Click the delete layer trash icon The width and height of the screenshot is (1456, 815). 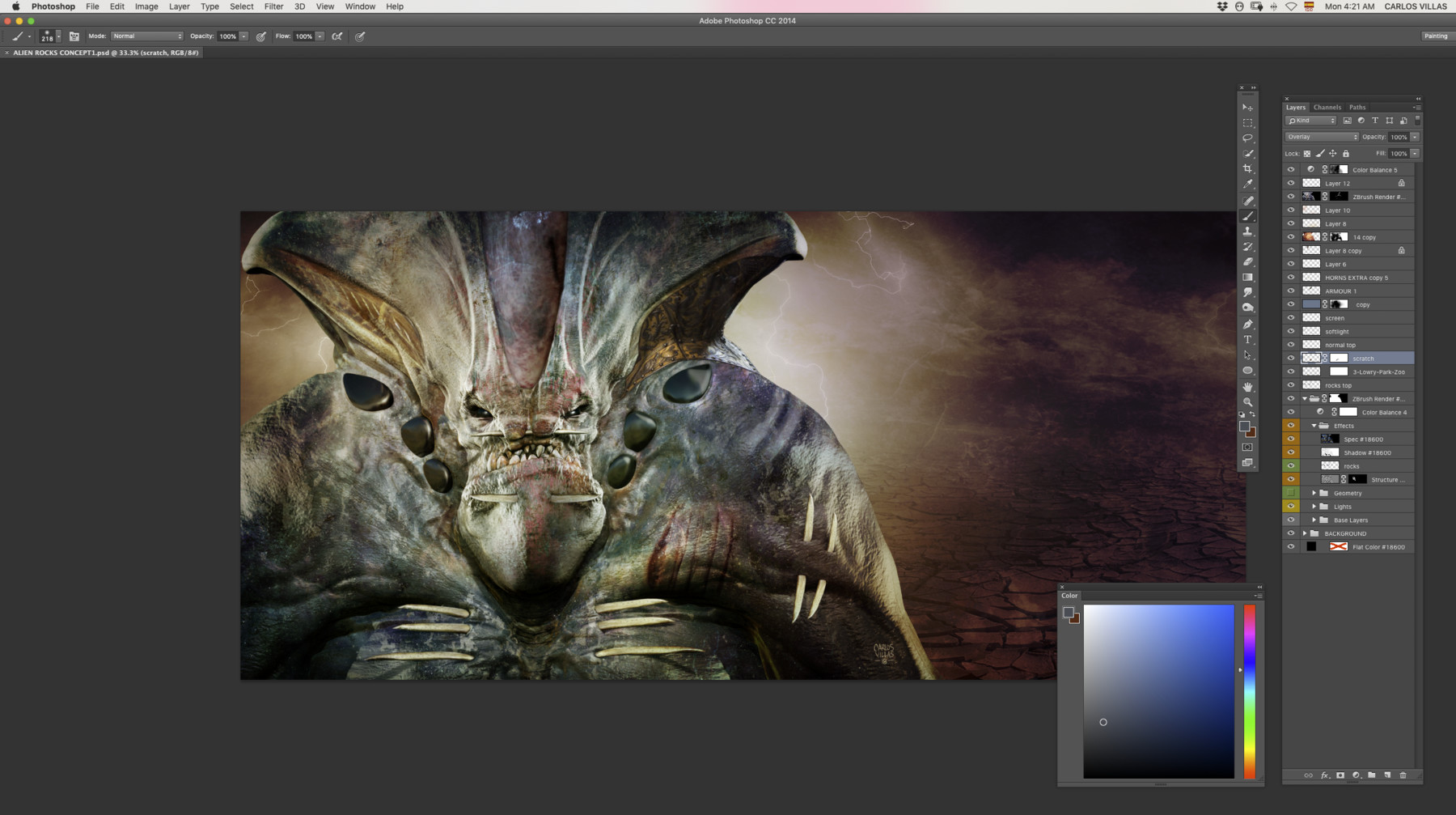click(x=1403, y=775)
